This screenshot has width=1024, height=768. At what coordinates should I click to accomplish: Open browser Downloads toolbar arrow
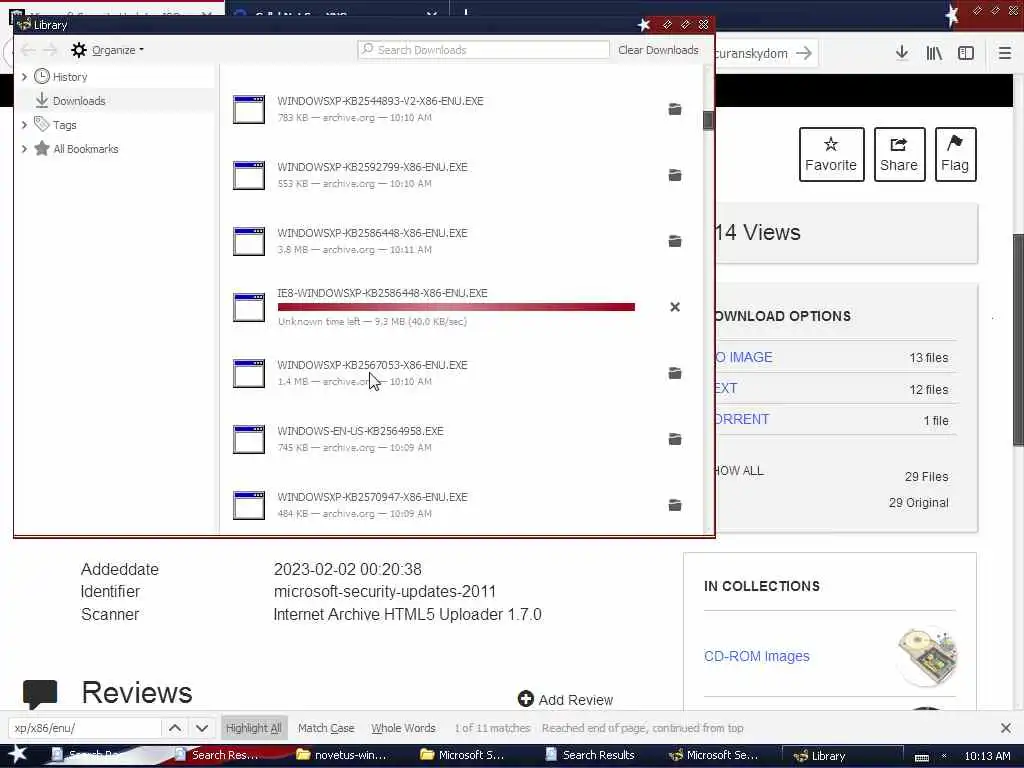click(902, 53)
